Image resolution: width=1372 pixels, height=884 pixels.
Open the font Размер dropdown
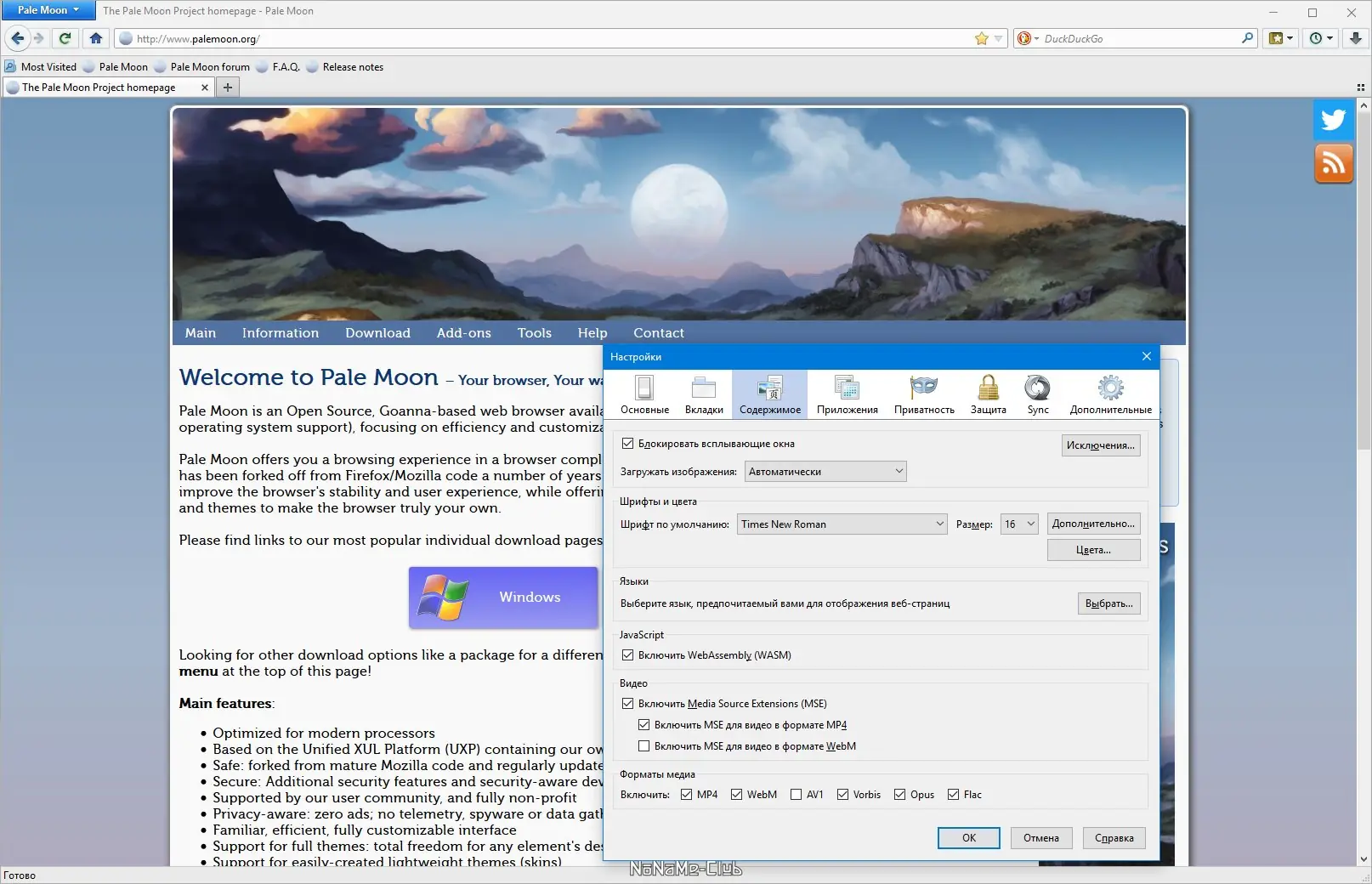[x=1019, y=524]
